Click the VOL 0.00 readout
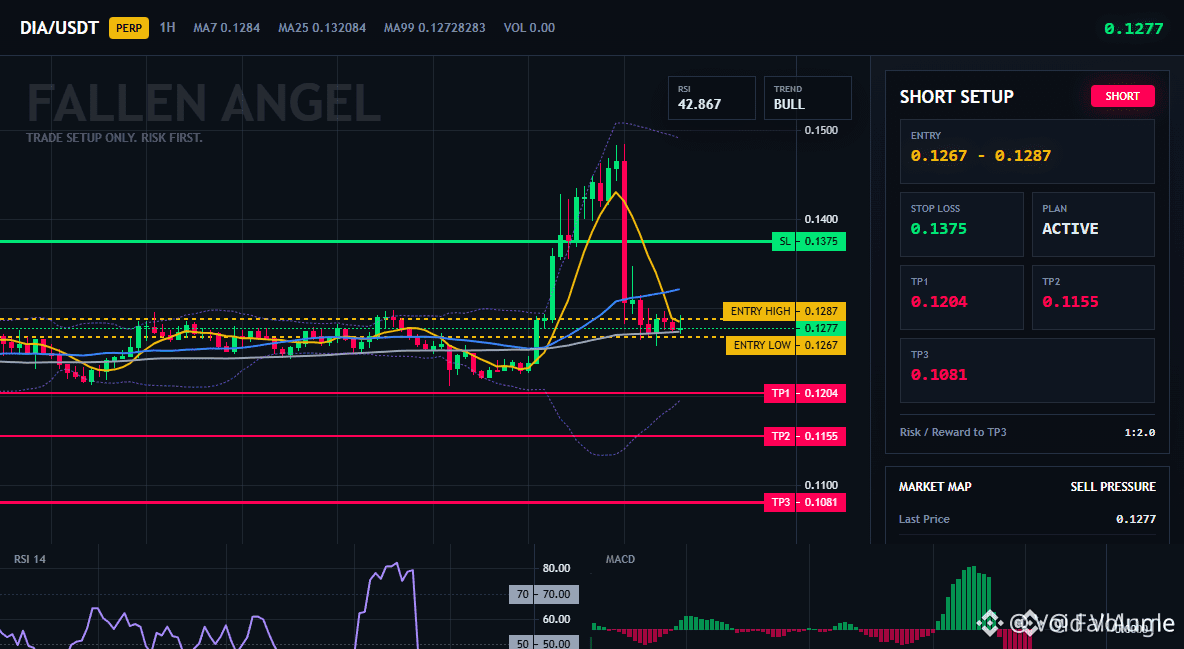The height and width of the screenshot is (649, 1184). point(529,28)
